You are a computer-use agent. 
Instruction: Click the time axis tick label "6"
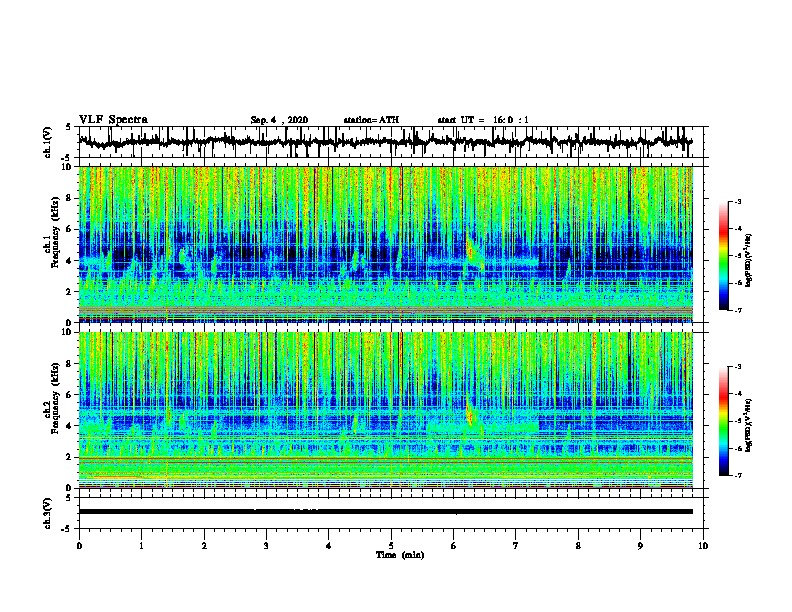454,545
